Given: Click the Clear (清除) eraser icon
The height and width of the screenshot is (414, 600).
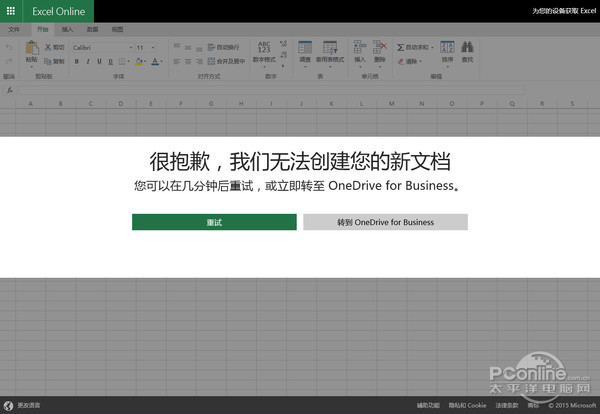Looking at the screenshot, I should (x=401, y=61).
